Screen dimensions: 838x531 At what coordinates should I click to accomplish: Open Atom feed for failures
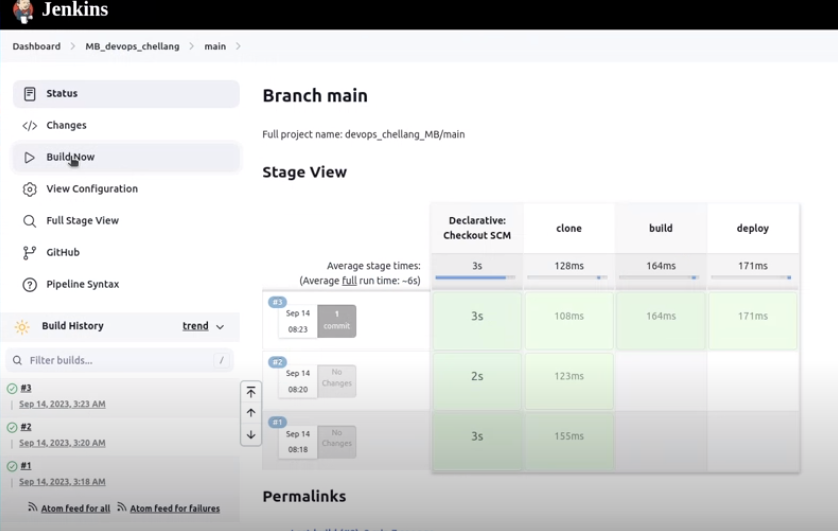(x=175, y=509)
